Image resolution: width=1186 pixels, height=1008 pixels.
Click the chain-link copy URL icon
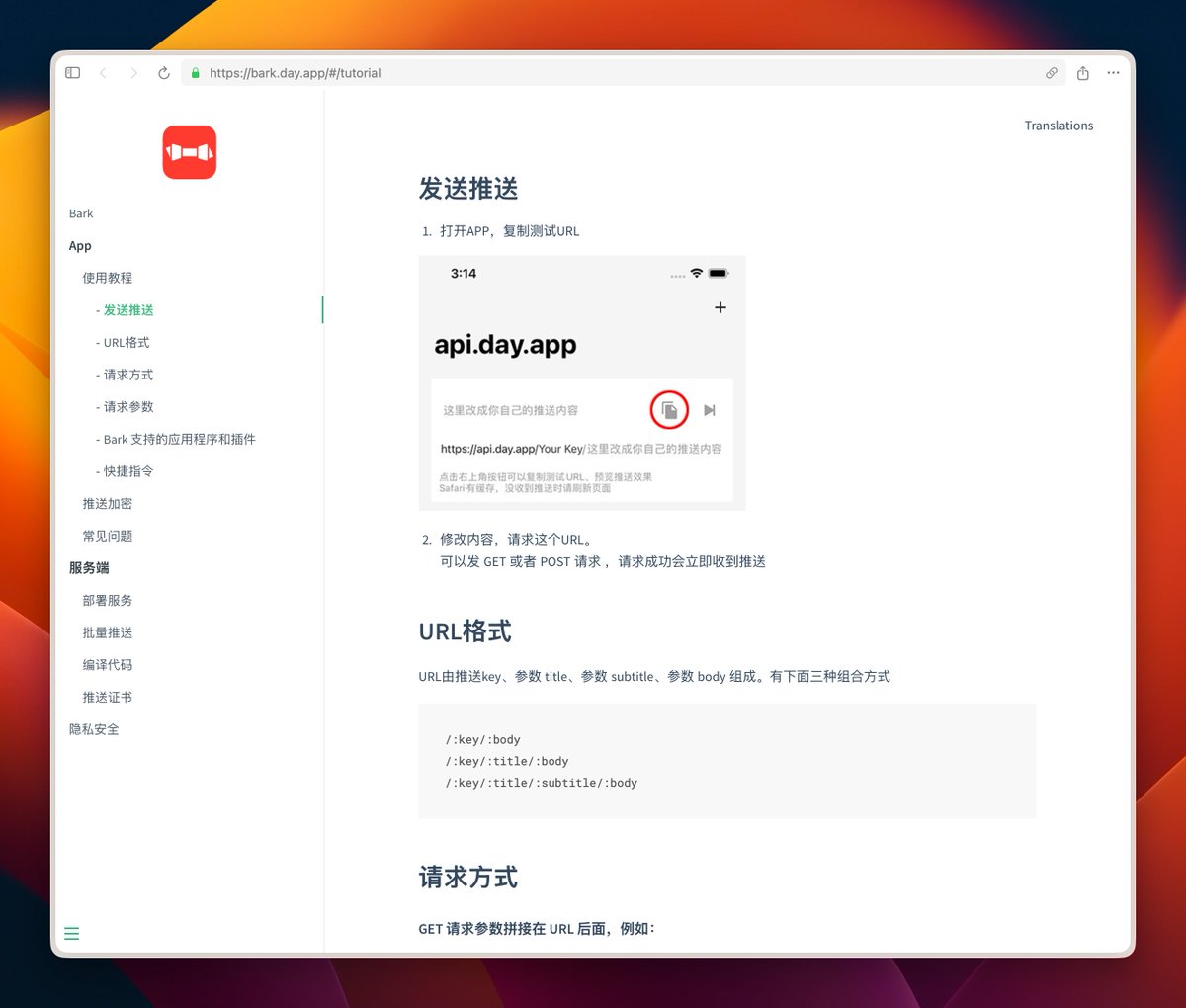(1052, 72)
